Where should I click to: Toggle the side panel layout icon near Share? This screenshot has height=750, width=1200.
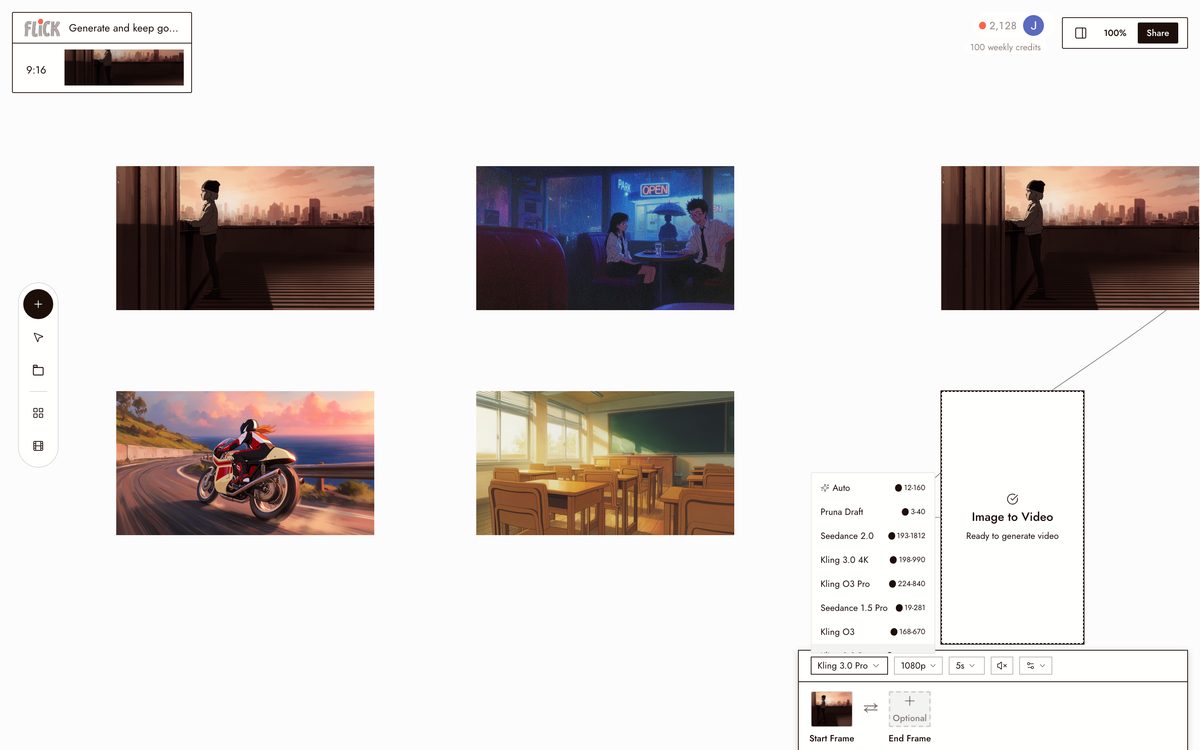(1081, 33)
